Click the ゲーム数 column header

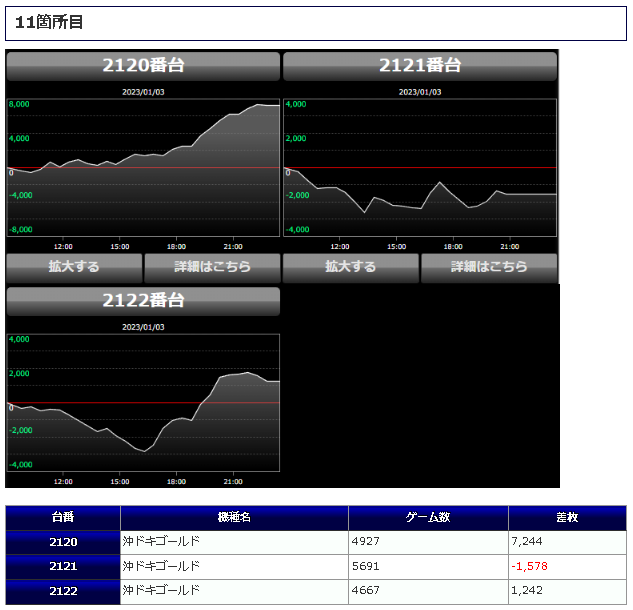point(428,518)
